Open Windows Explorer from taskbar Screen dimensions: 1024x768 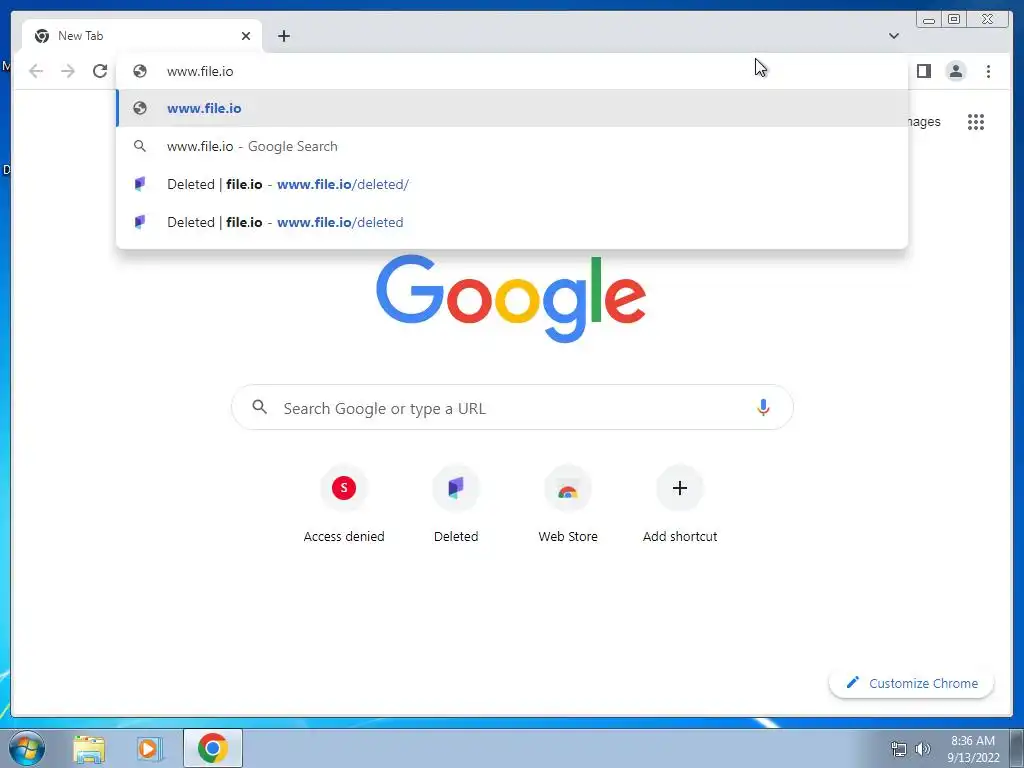89,748
